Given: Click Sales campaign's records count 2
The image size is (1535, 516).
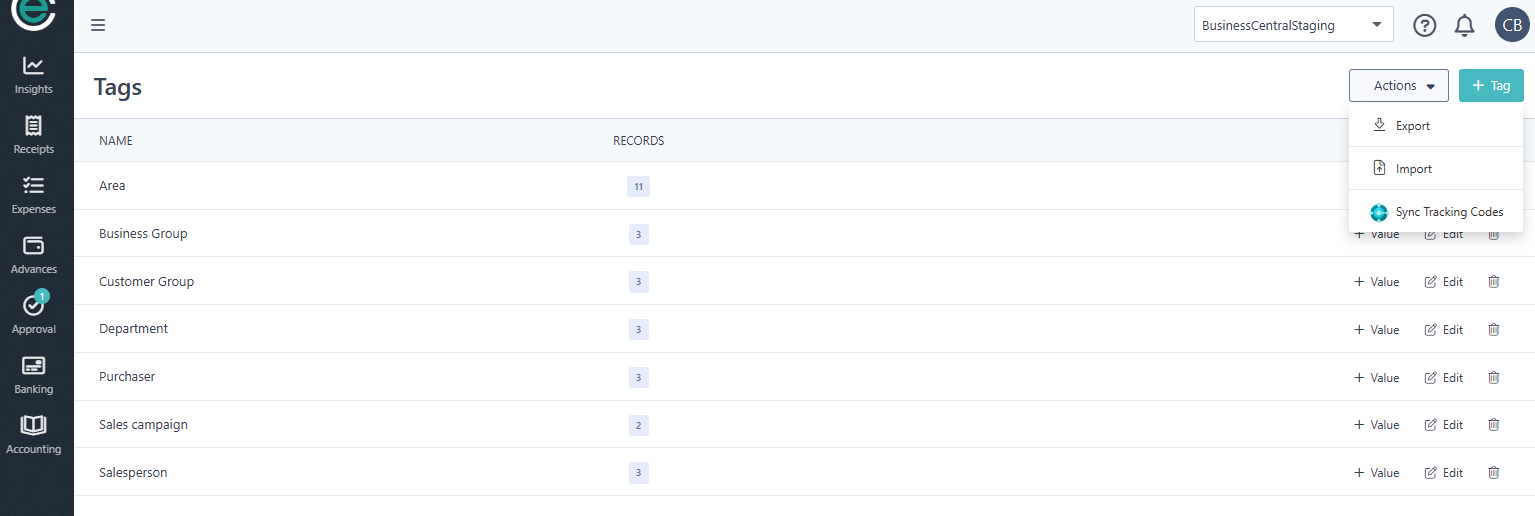Looking at the screenshot, I should [638, 426].
